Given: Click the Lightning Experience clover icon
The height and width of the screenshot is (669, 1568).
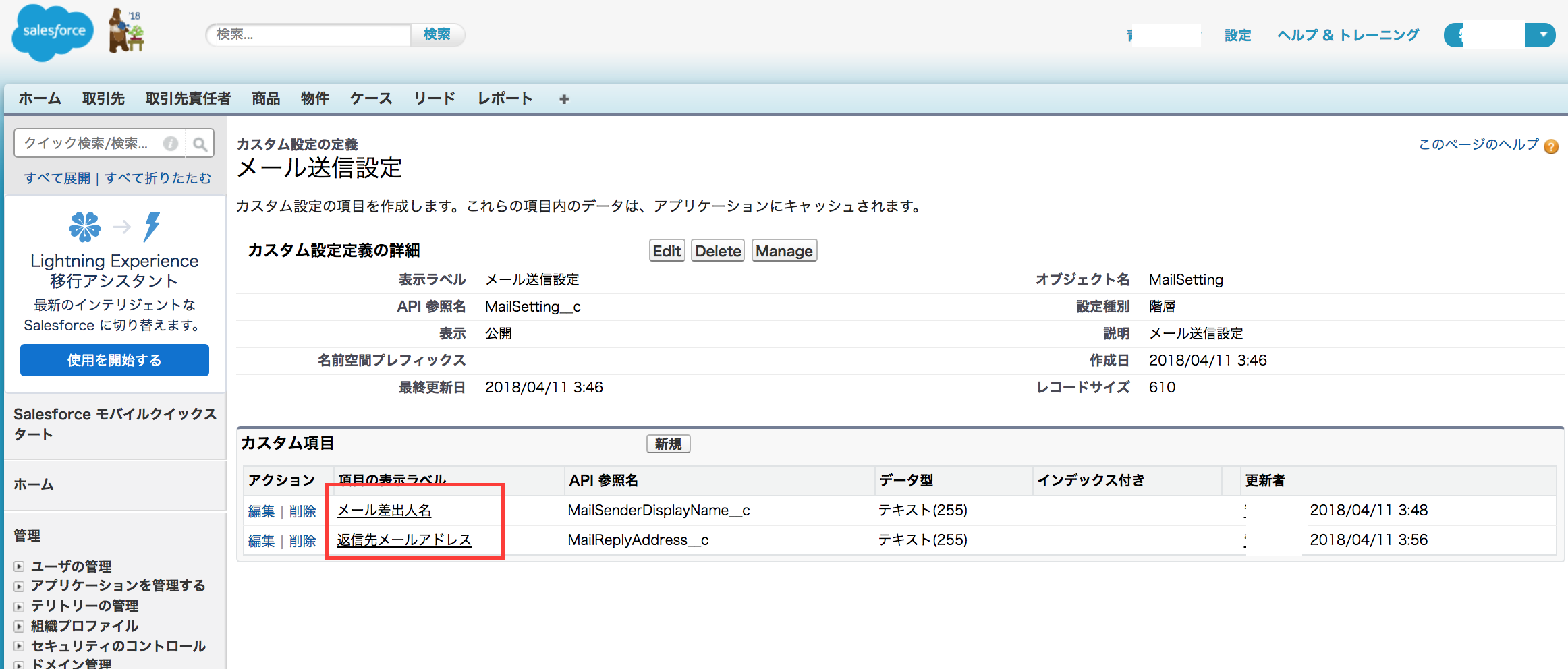Looking at the screenshot, I should click(85, 226).
